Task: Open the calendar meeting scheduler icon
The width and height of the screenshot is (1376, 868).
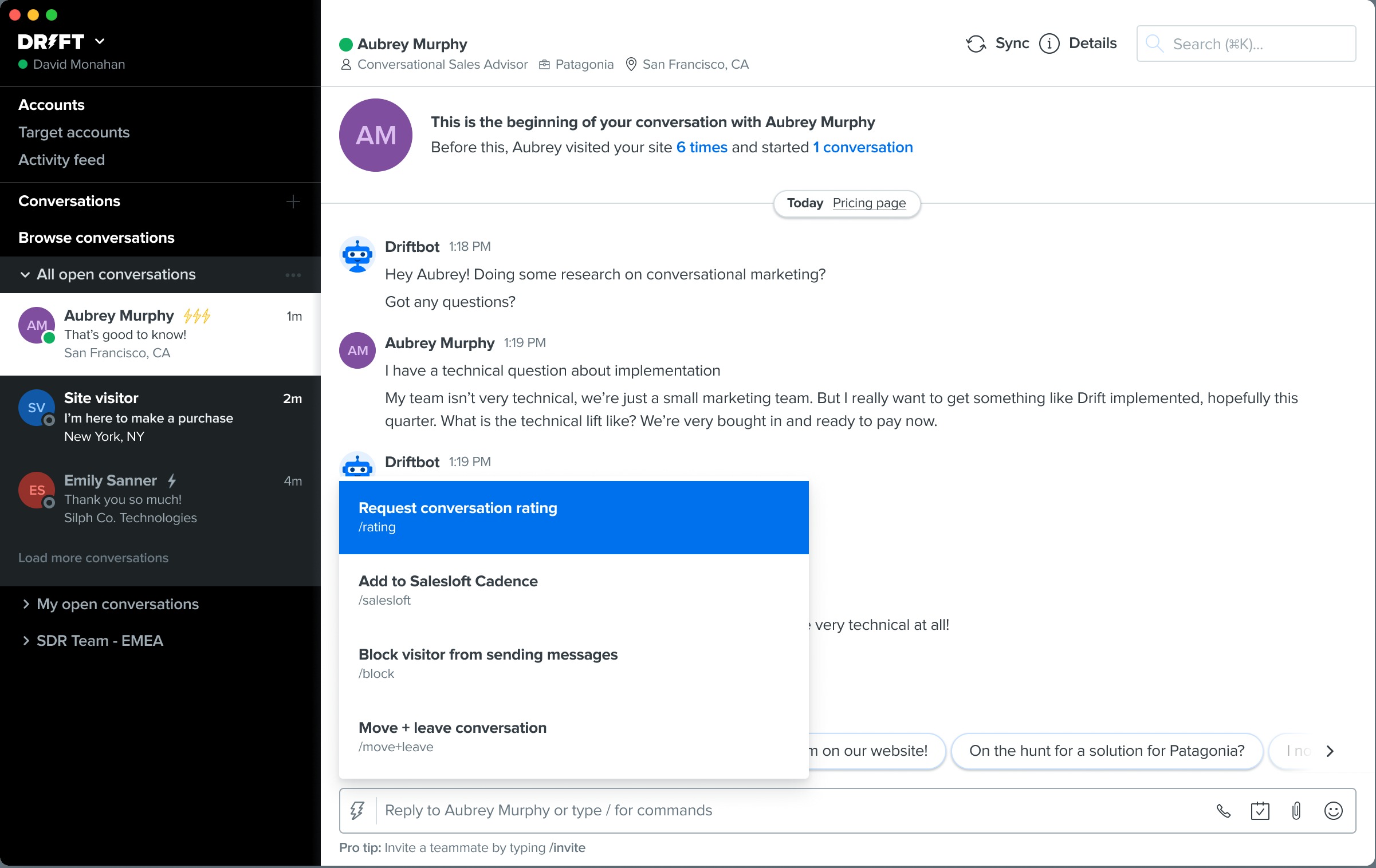Action: pos(1260,811)
